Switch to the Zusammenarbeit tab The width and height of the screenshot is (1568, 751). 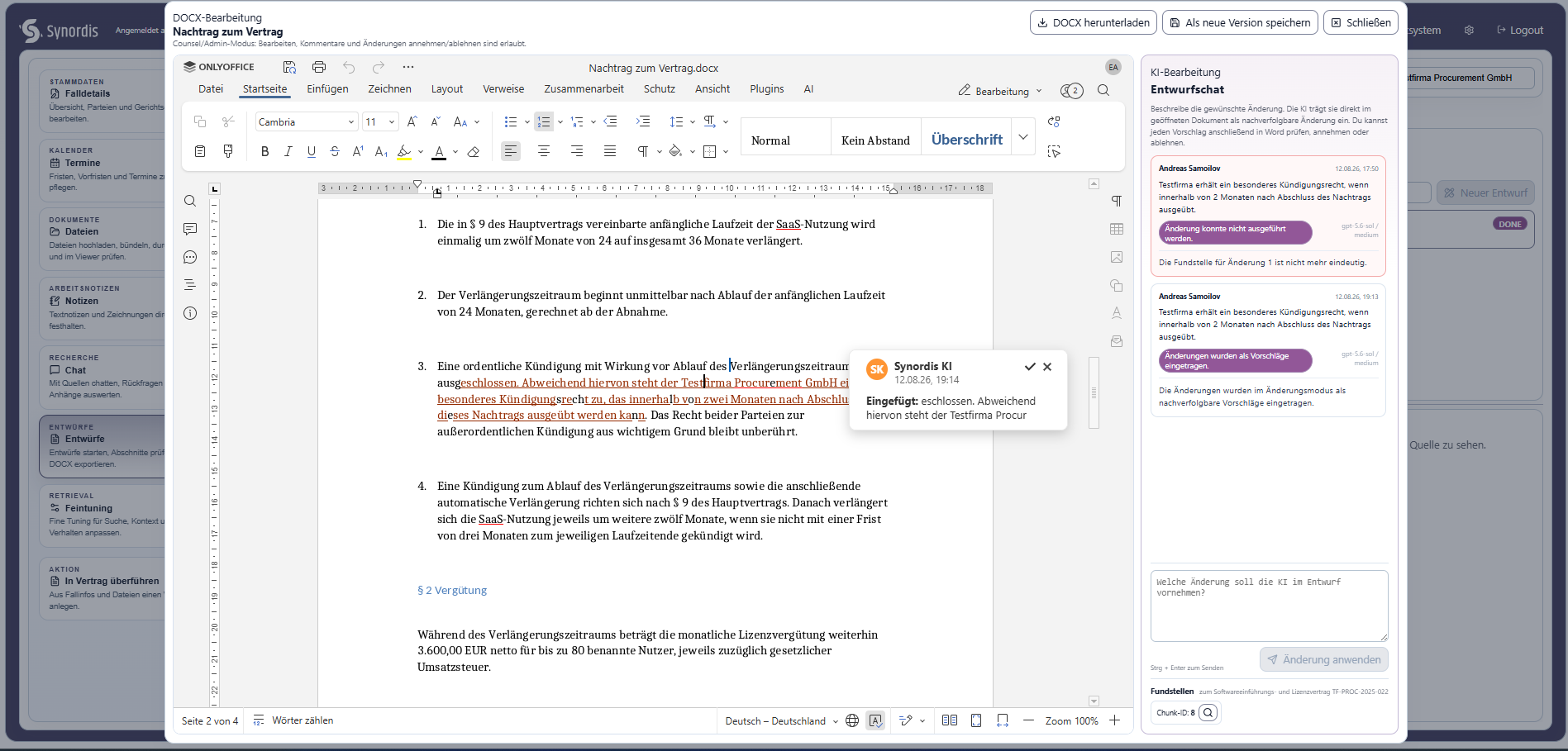coord(584,89)
